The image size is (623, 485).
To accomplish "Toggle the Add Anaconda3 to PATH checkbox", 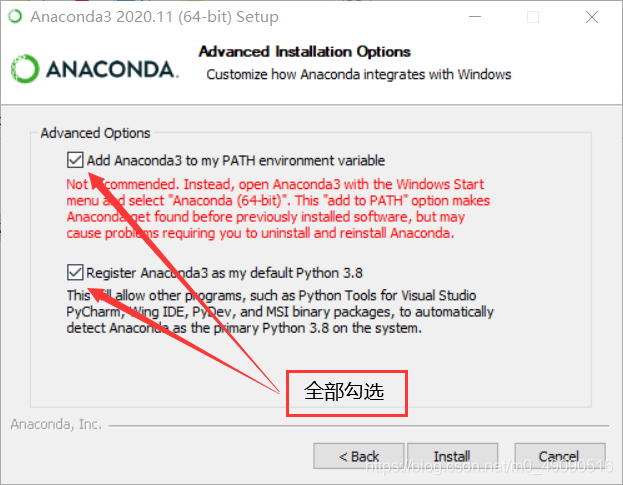I will point(75,160).
